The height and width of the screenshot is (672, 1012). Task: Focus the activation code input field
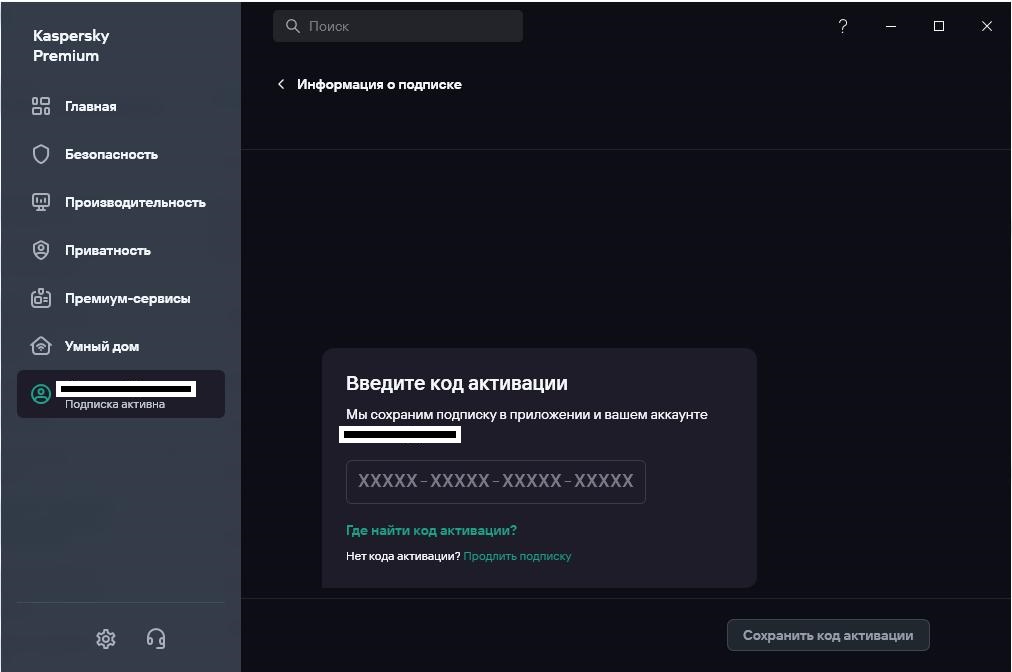coord(496,481)
